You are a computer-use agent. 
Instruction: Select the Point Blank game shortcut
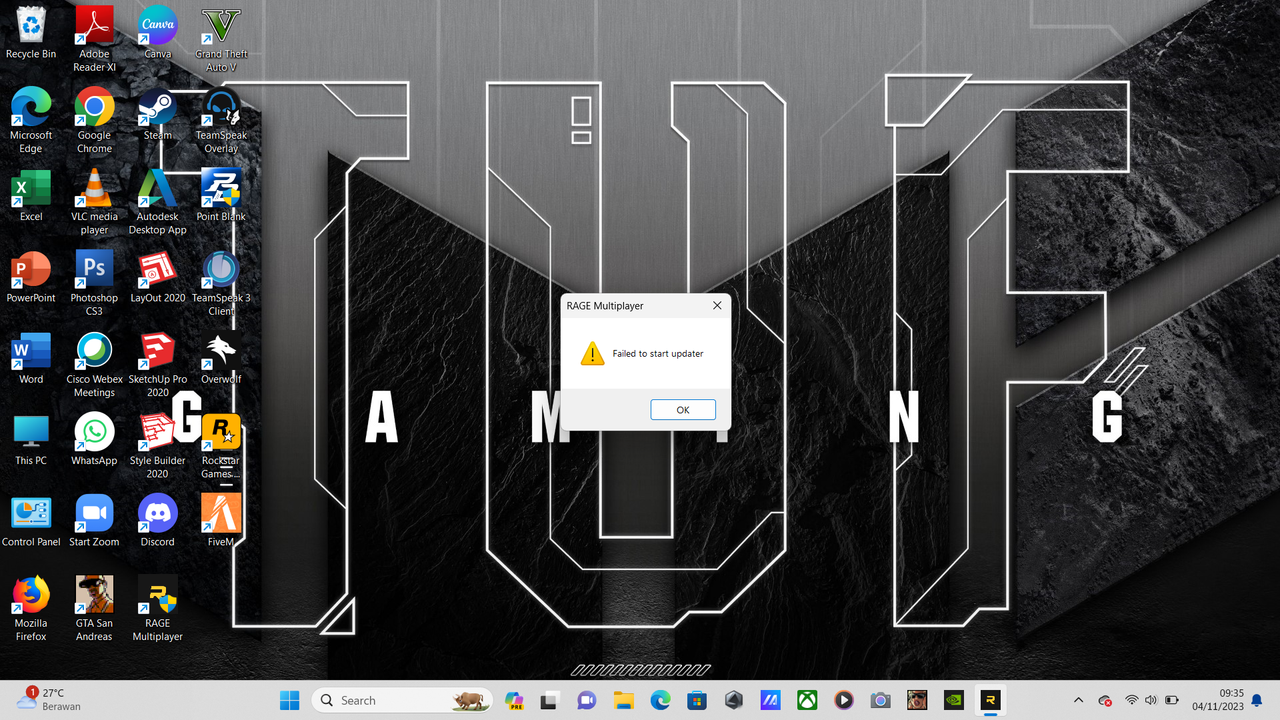tap(221, 196)
